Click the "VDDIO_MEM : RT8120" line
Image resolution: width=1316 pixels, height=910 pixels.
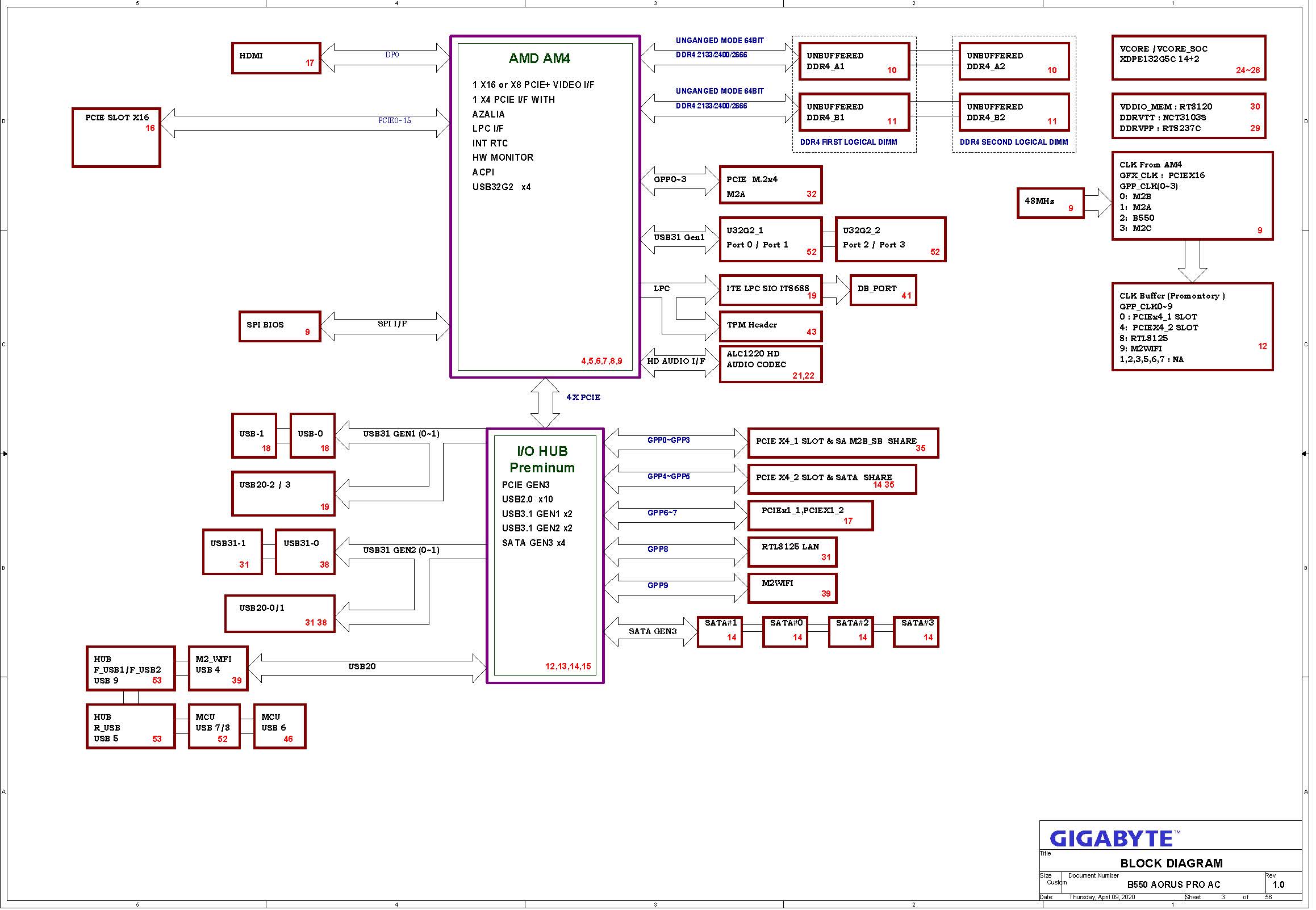(1165, 107)
